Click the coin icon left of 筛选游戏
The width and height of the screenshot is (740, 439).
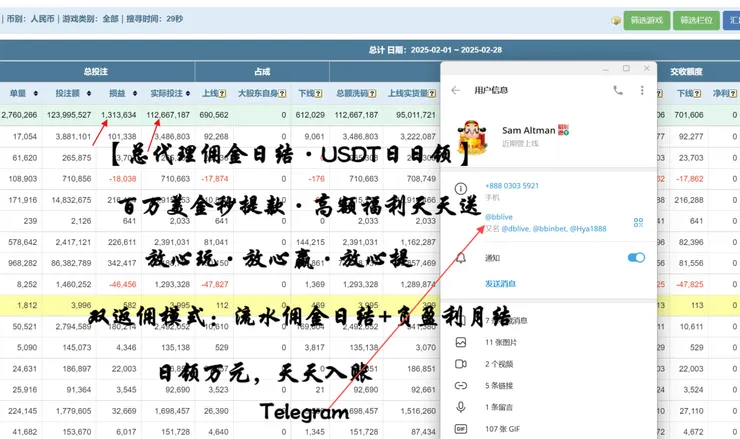[615, 20]
